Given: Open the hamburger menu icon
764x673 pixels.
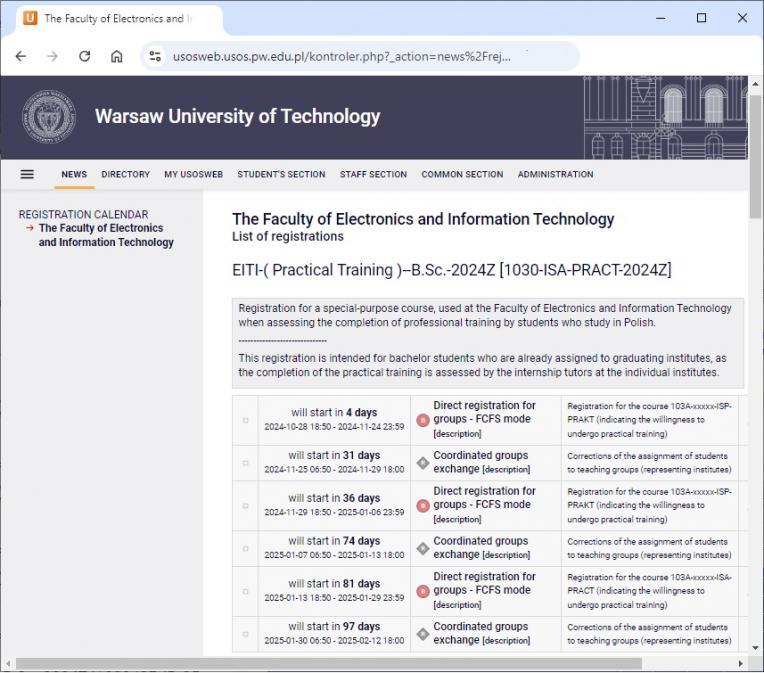Looking at the screenshot, I should click(x=27, y=174).
